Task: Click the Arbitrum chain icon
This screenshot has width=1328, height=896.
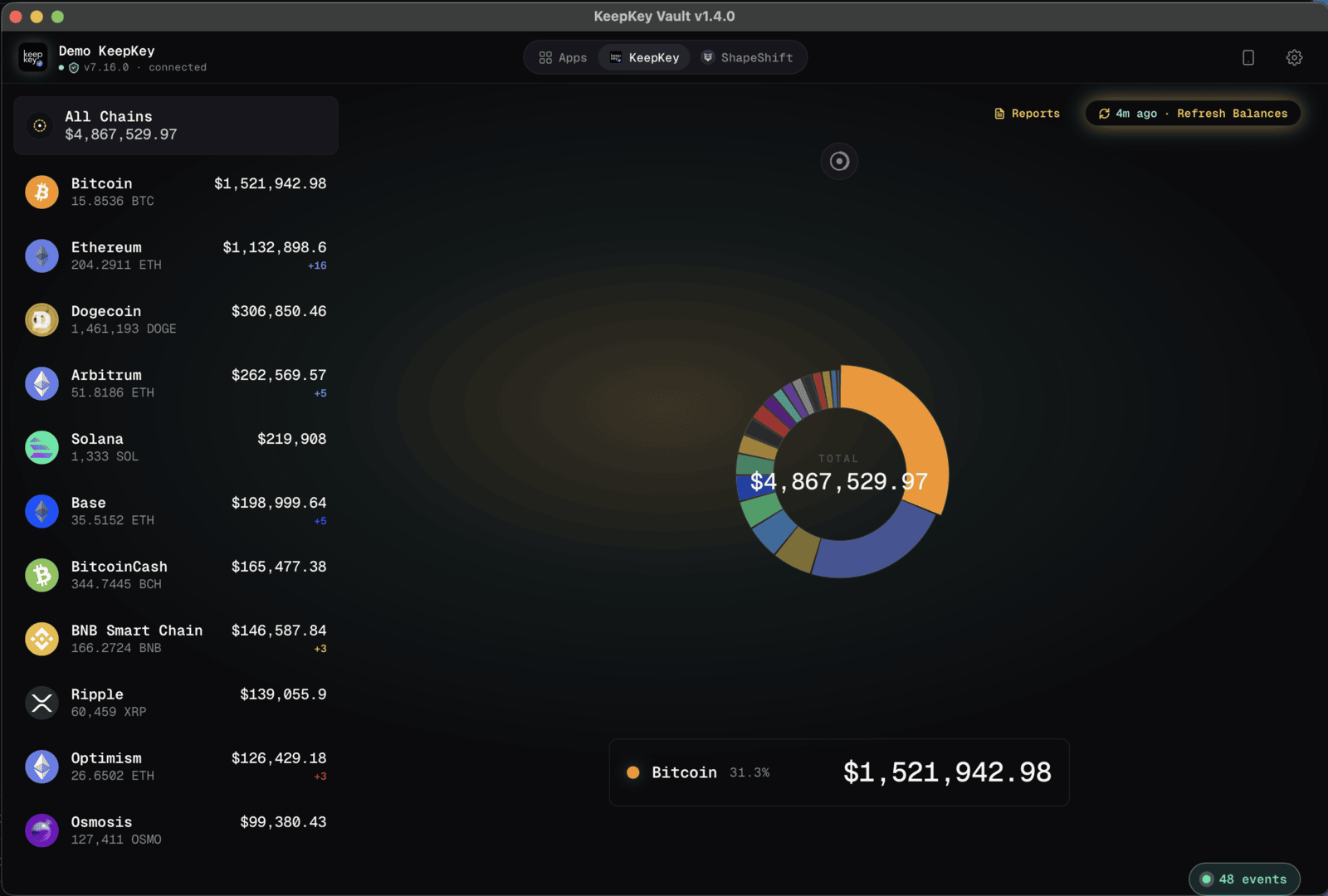Action: (41, 383)
